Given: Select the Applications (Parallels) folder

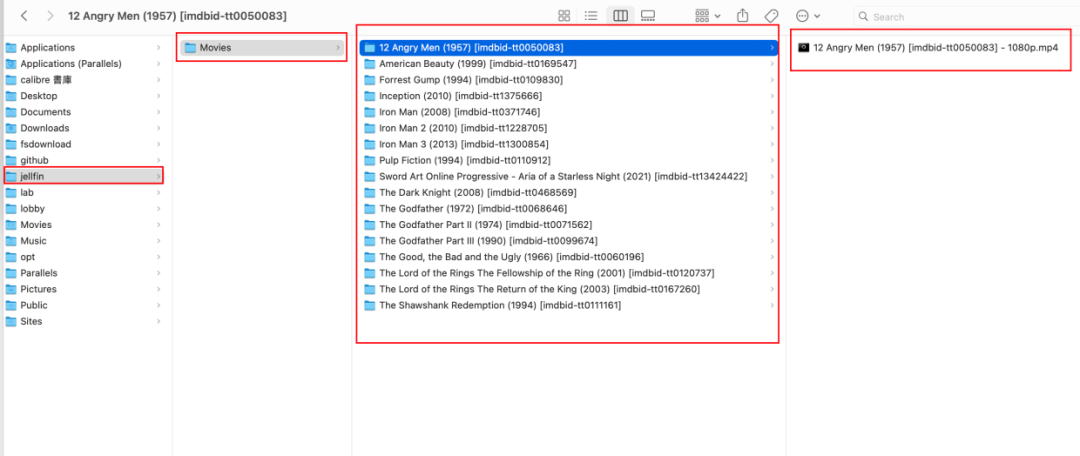Looking at the screenshot, I should [x=83, y=63].
